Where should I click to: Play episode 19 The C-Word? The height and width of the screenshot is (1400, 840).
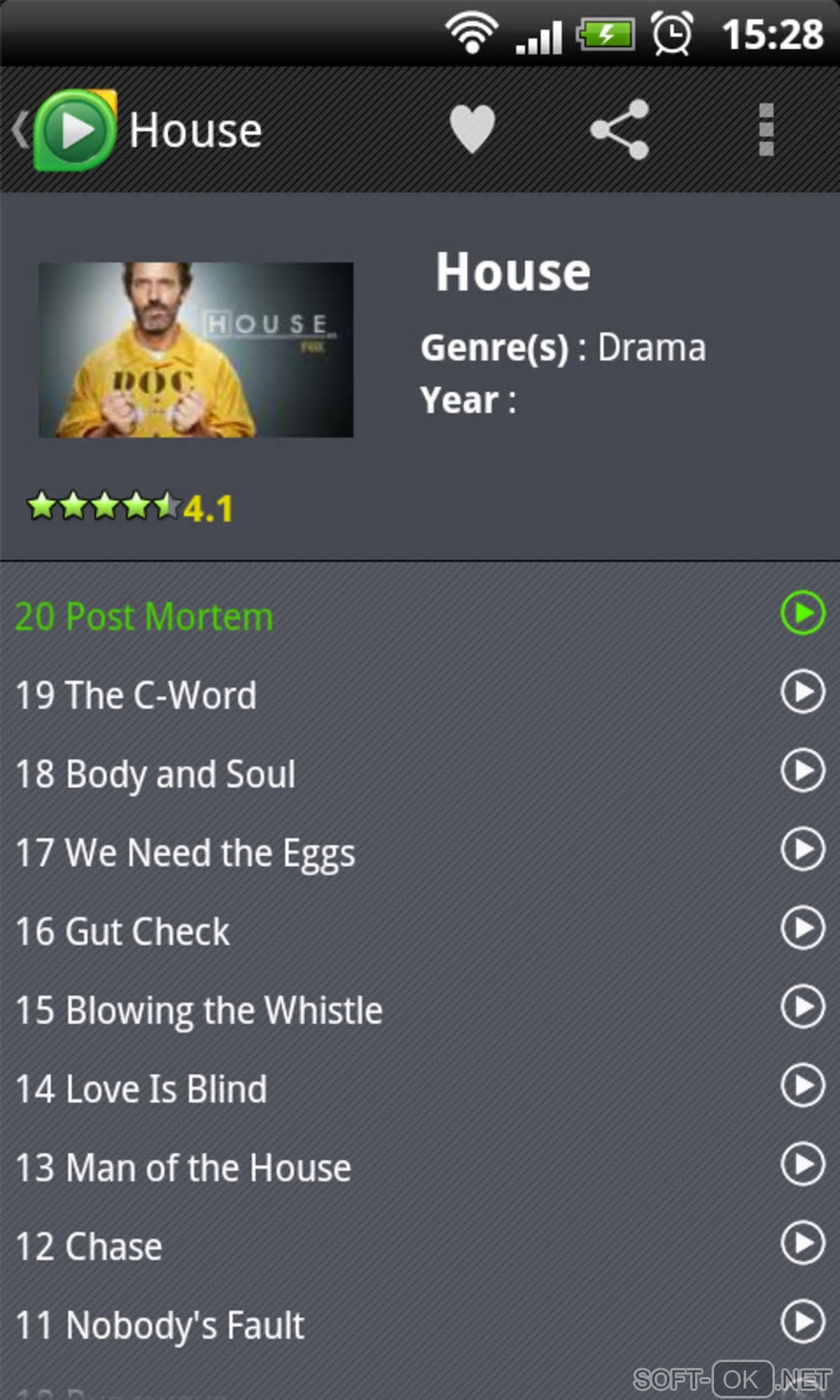(802, 692)
